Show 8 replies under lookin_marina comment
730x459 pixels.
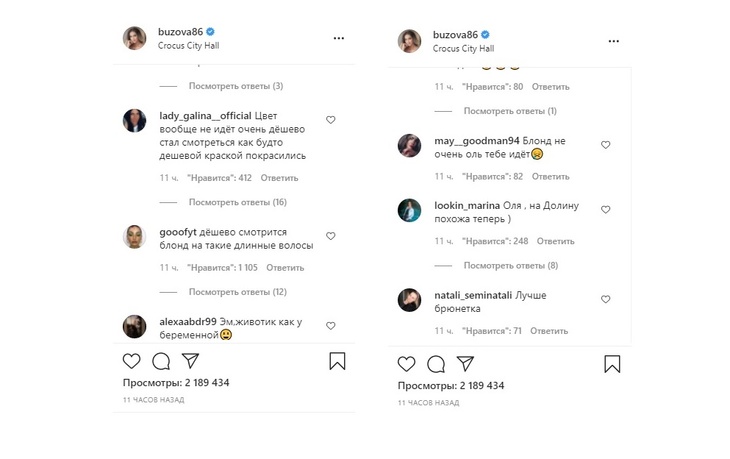tap(511, 265)
